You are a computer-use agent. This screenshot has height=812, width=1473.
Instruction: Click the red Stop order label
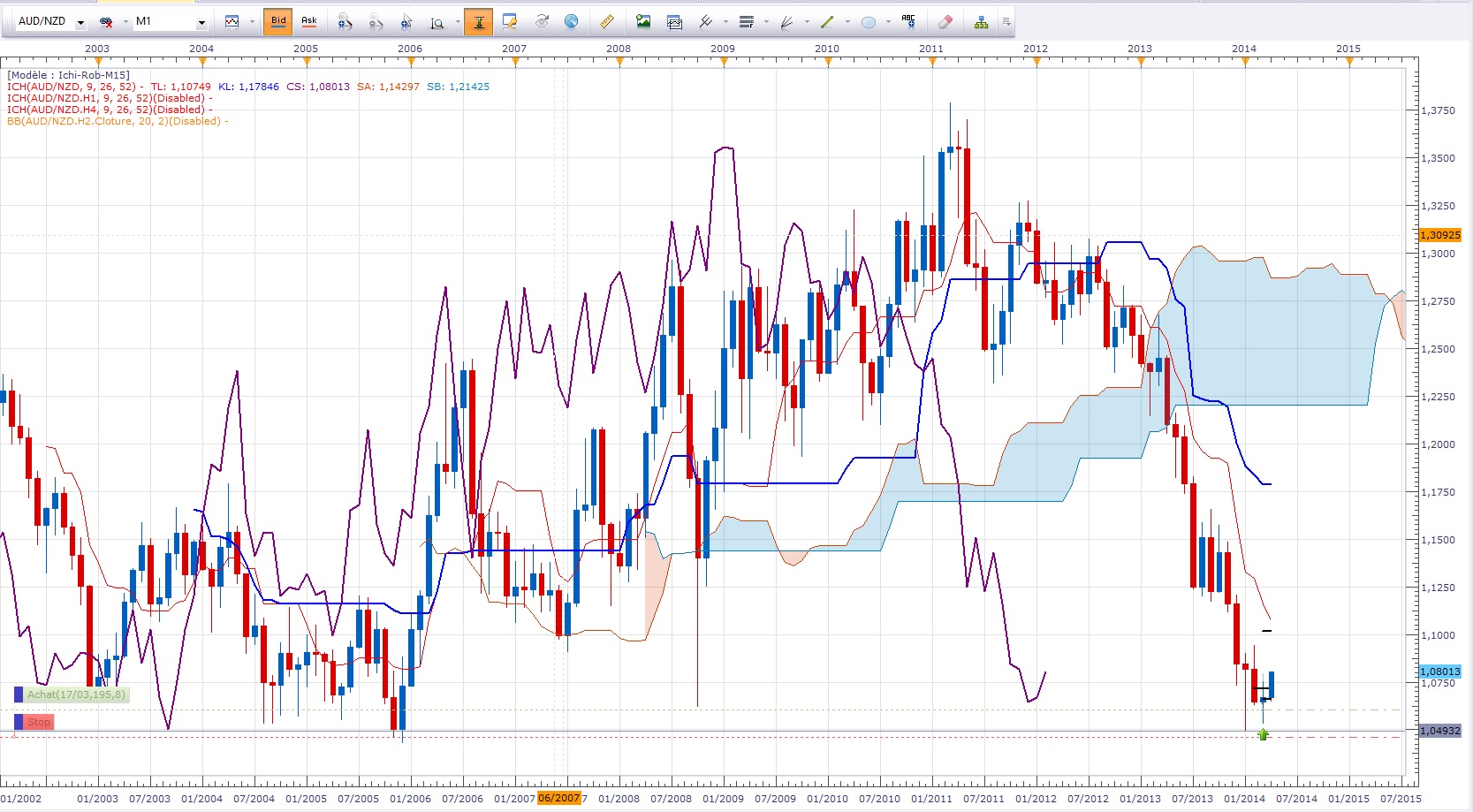coord(38,722)
